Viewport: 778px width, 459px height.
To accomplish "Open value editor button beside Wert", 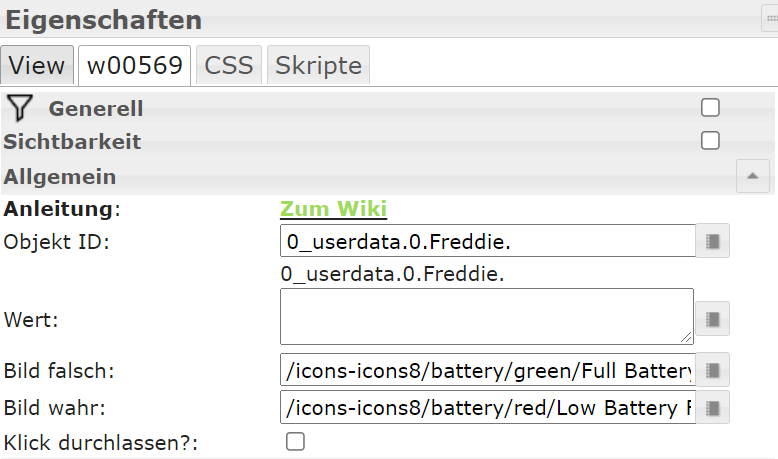I will (x=713, y=318).
